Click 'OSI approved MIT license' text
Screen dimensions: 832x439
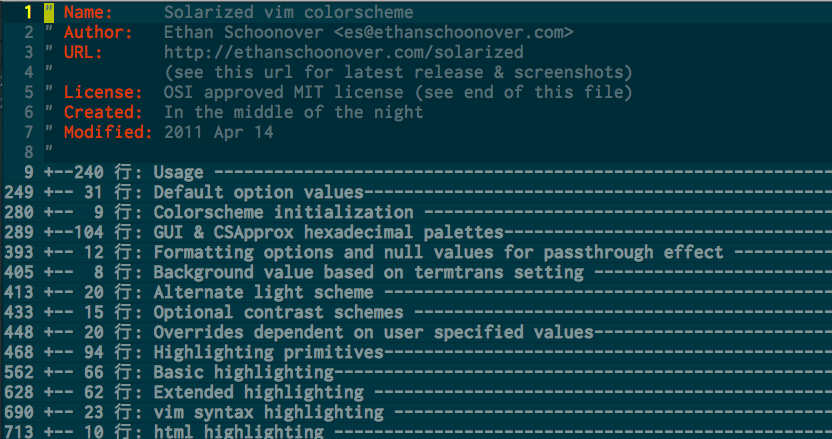283,92
